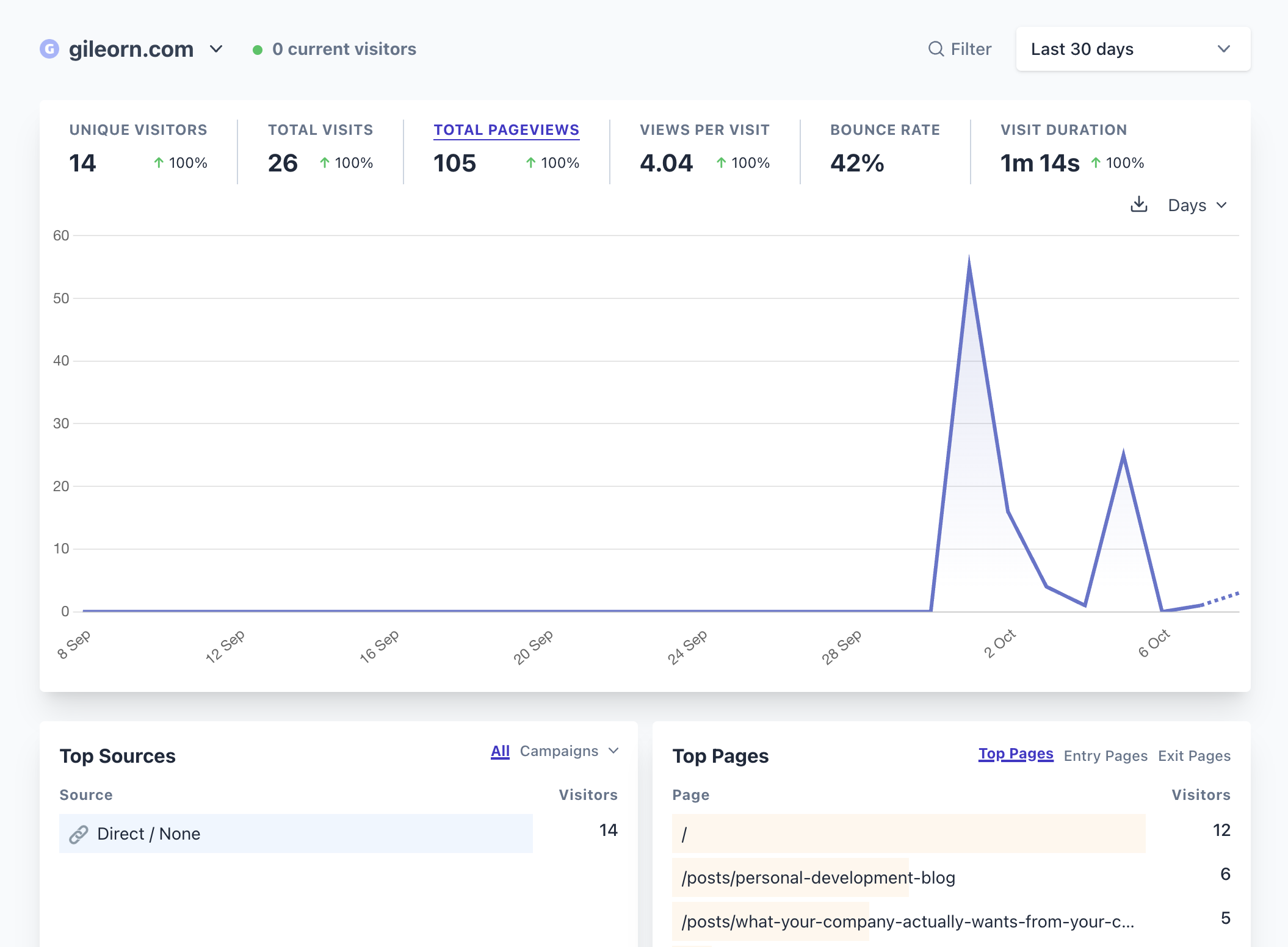The image size is (1288, 947).
Task: Select the Total Visits metric
Action: (x=320, y=150)
